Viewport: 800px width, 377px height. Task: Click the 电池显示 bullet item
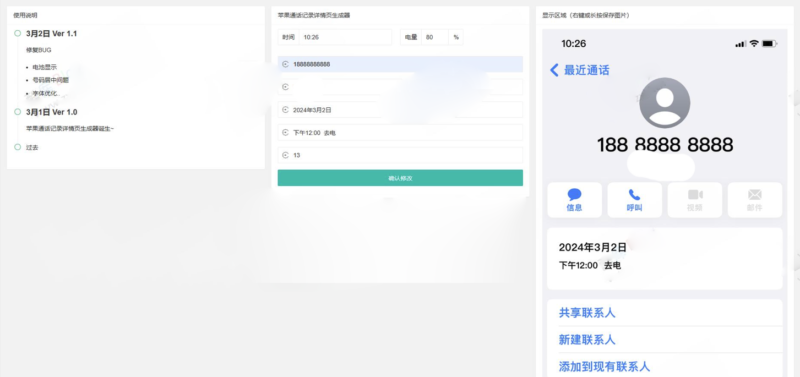pyautogui.click(x=45, y=67)
